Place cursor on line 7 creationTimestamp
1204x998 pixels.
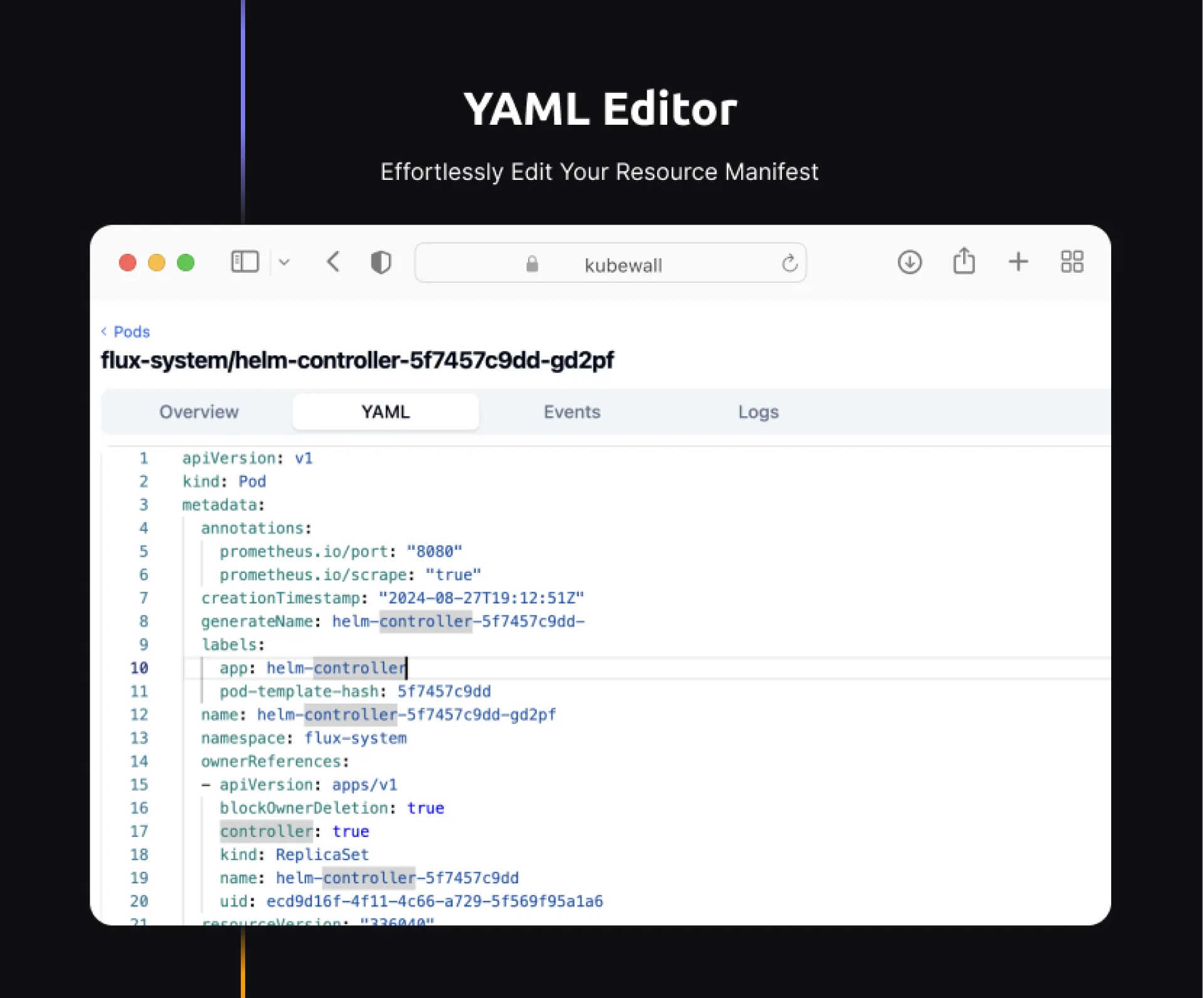(280, 598)
